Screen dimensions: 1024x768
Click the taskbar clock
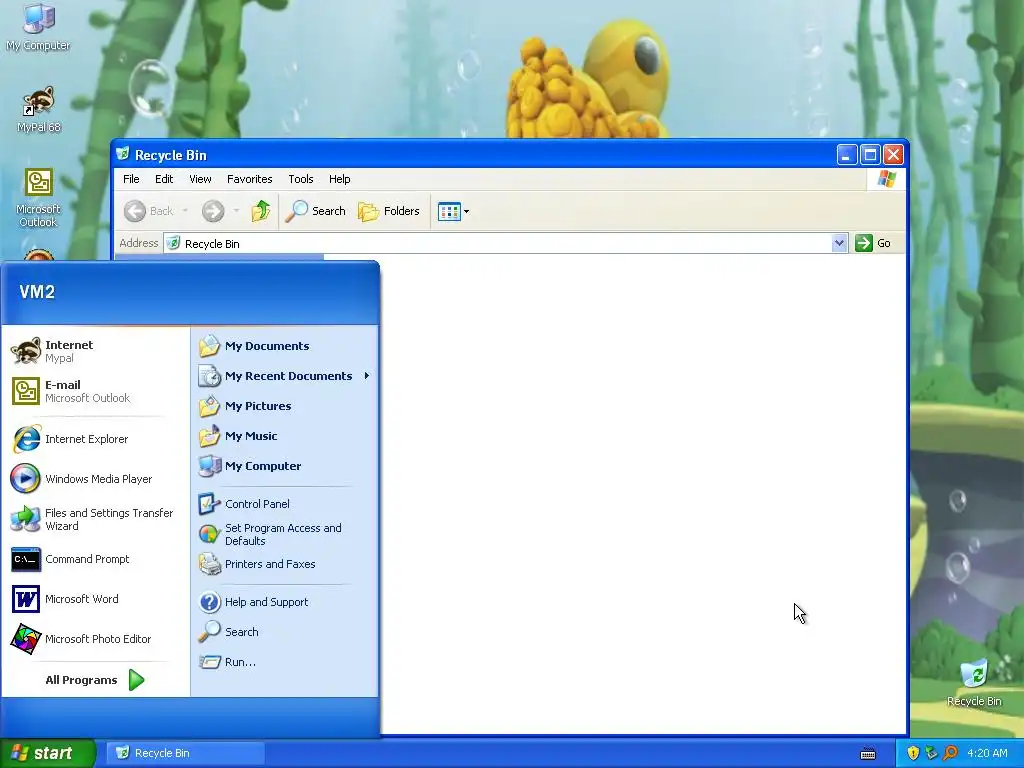[x=987, y=753]
